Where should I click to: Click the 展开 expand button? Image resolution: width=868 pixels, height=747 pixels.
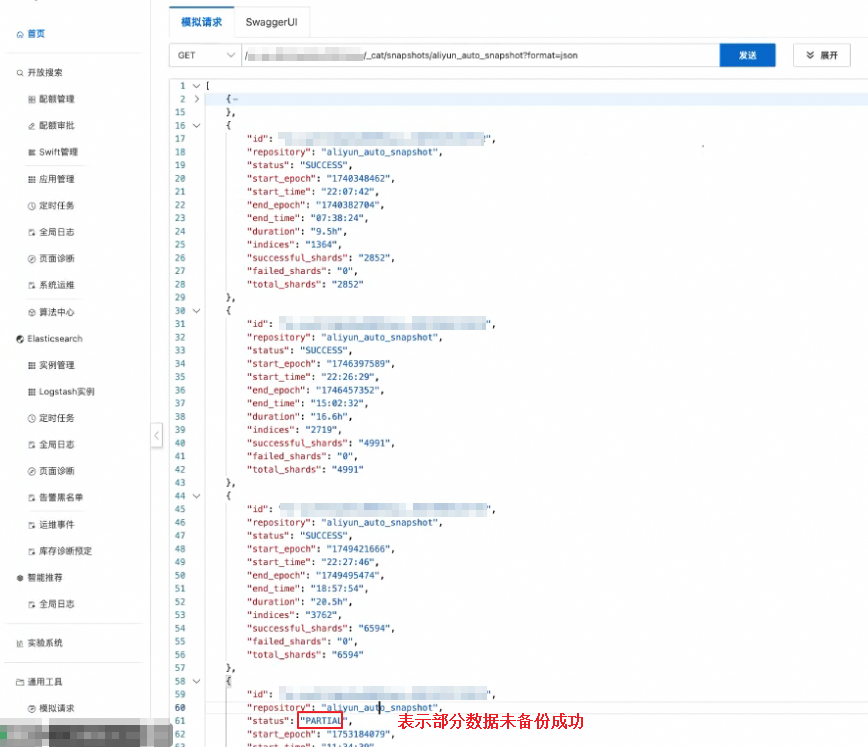[822, 55]
